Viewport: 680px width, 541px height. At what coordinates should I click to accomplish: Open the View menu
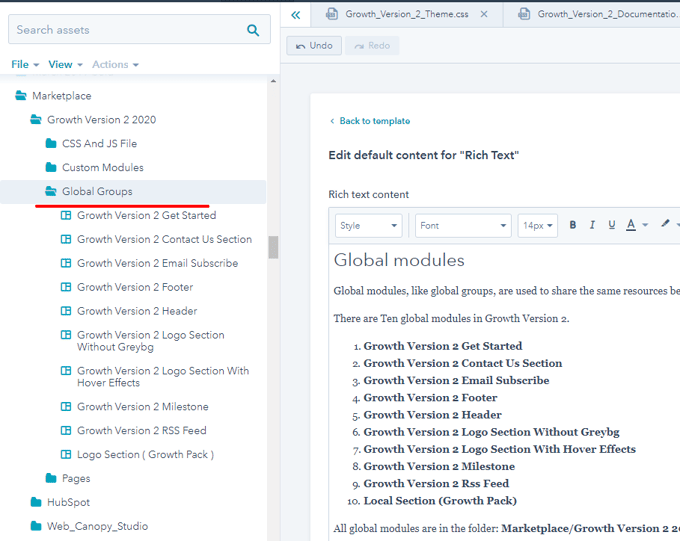[x=65, y=65]
